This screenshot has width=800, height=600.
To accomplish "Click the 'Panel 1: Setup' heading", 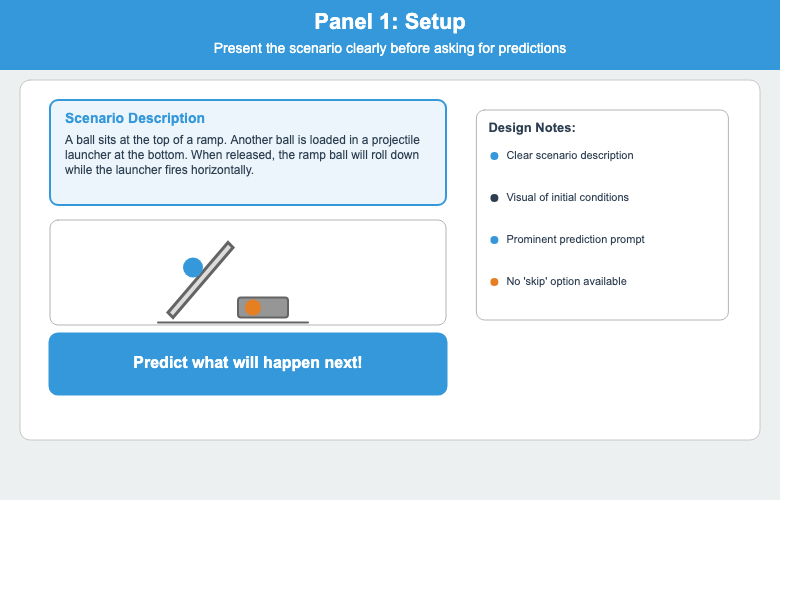I will coord(389,22).
